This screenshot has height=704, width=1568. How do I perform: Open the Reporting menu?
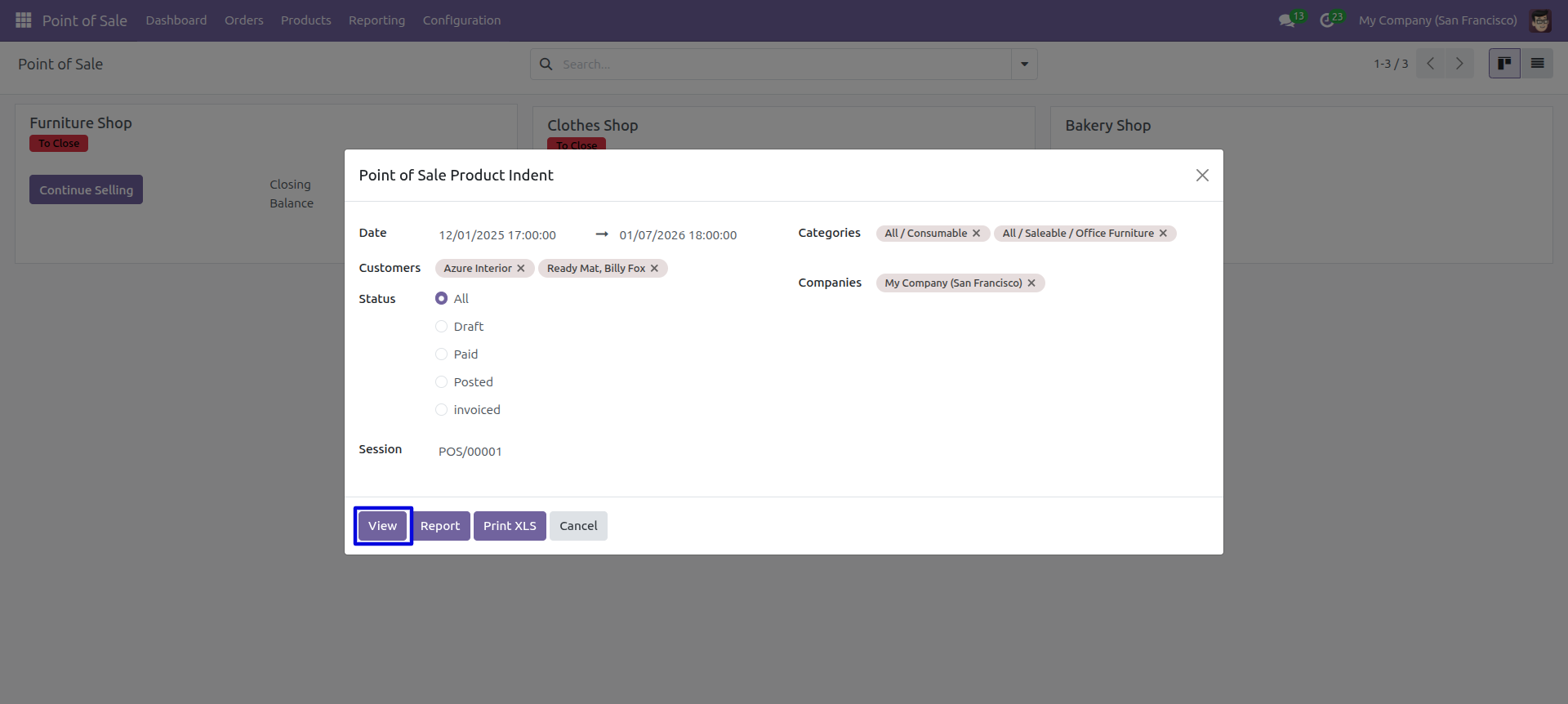[376, 20]
